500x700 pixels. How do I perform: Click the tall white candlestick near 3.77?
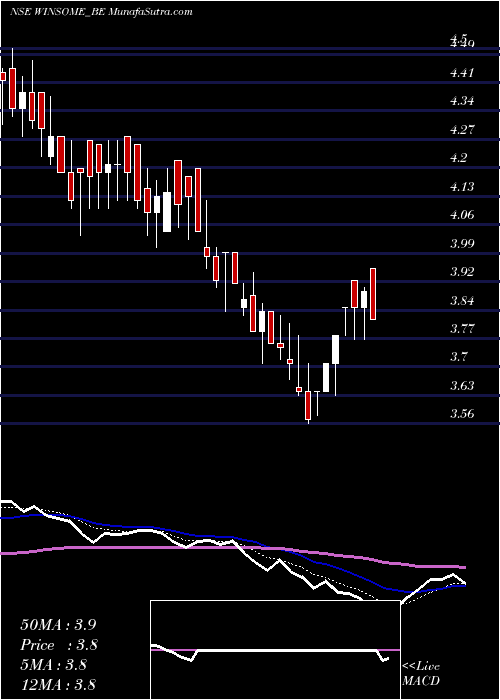click(x=335, y=350)
